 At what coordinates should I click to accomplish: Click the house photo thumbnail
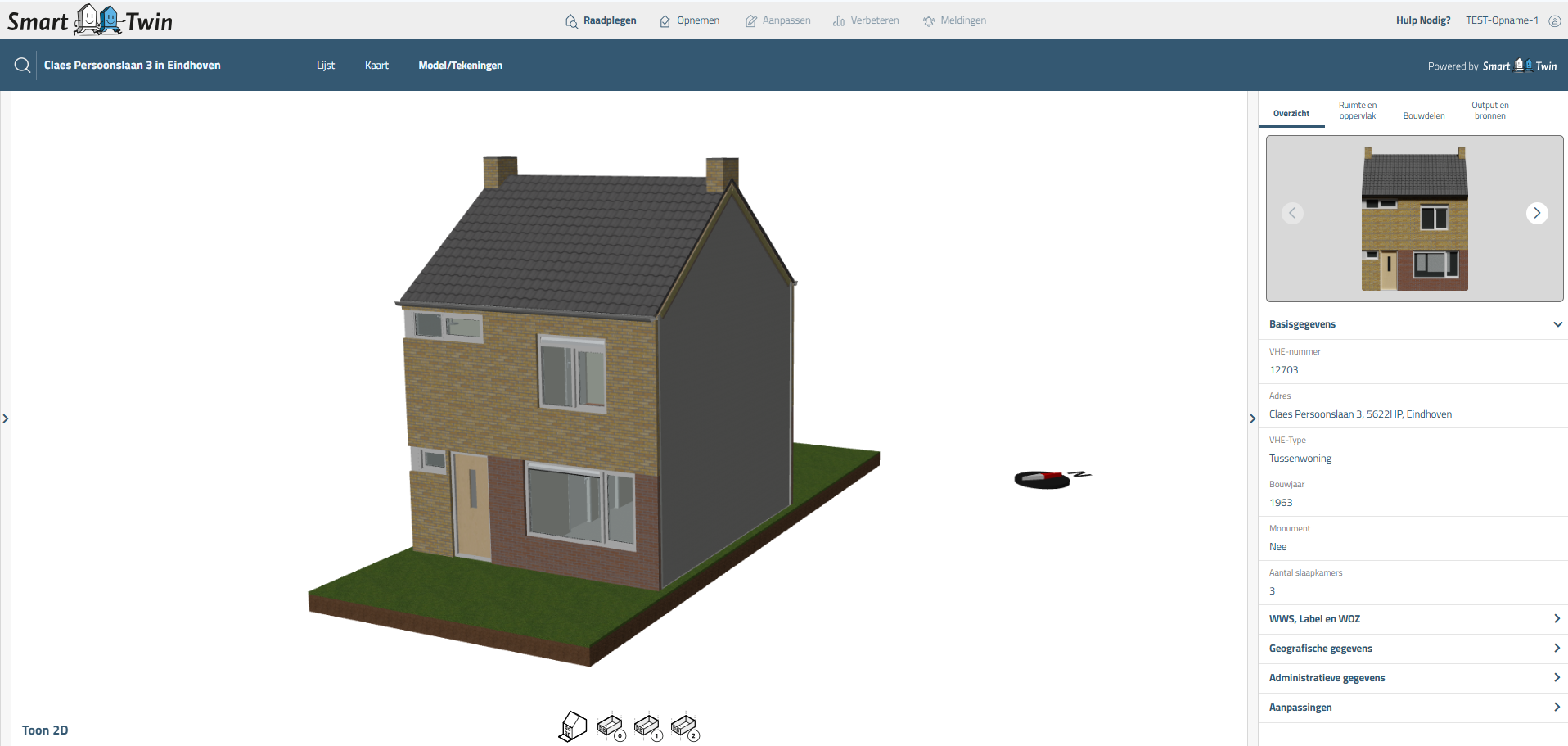[1414, 219]
